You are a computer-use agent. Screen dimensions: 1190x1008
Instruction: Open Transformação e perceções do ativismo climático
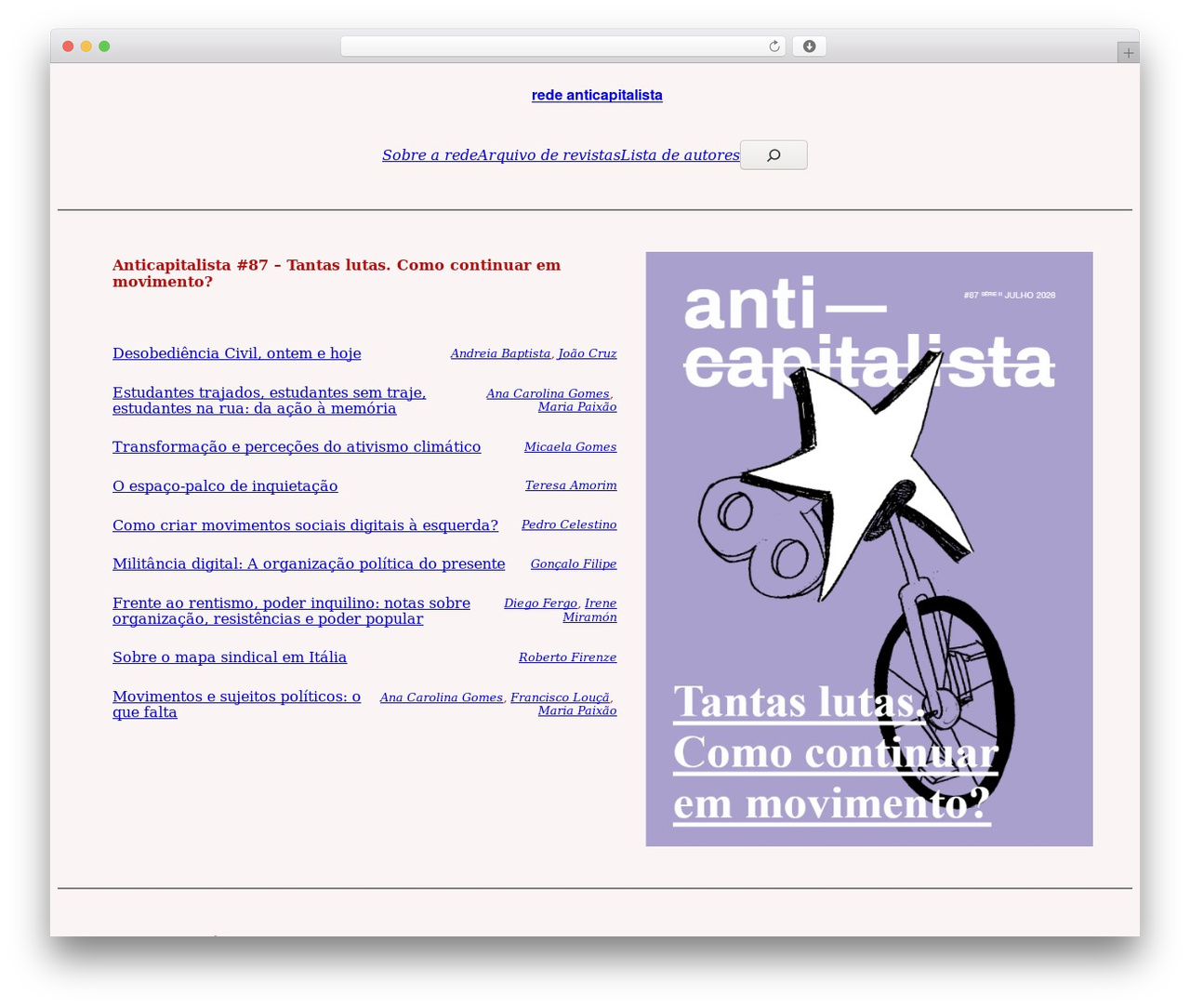(297, 447)
